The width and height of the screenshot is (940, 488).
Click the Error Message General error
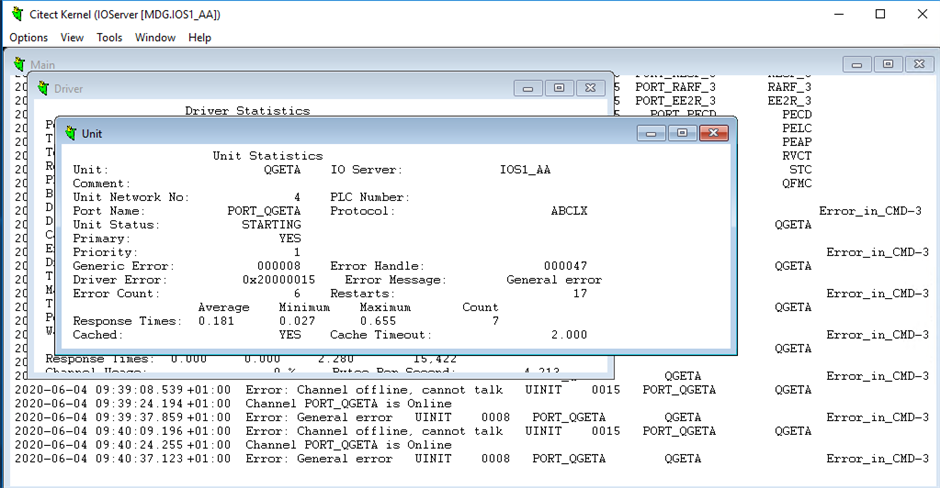(x=554, y=280)
